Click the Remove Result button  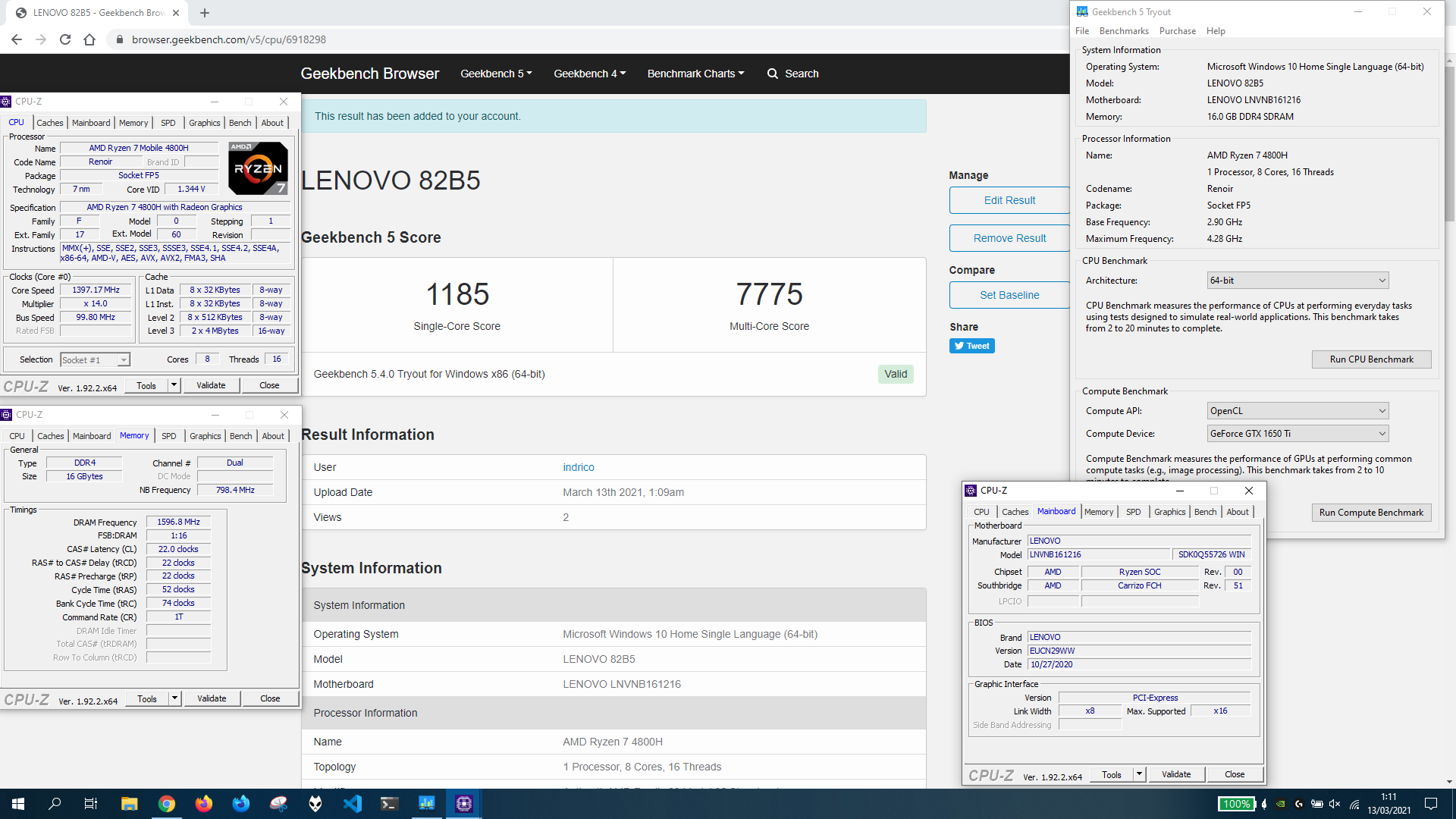coord(1009,238)
